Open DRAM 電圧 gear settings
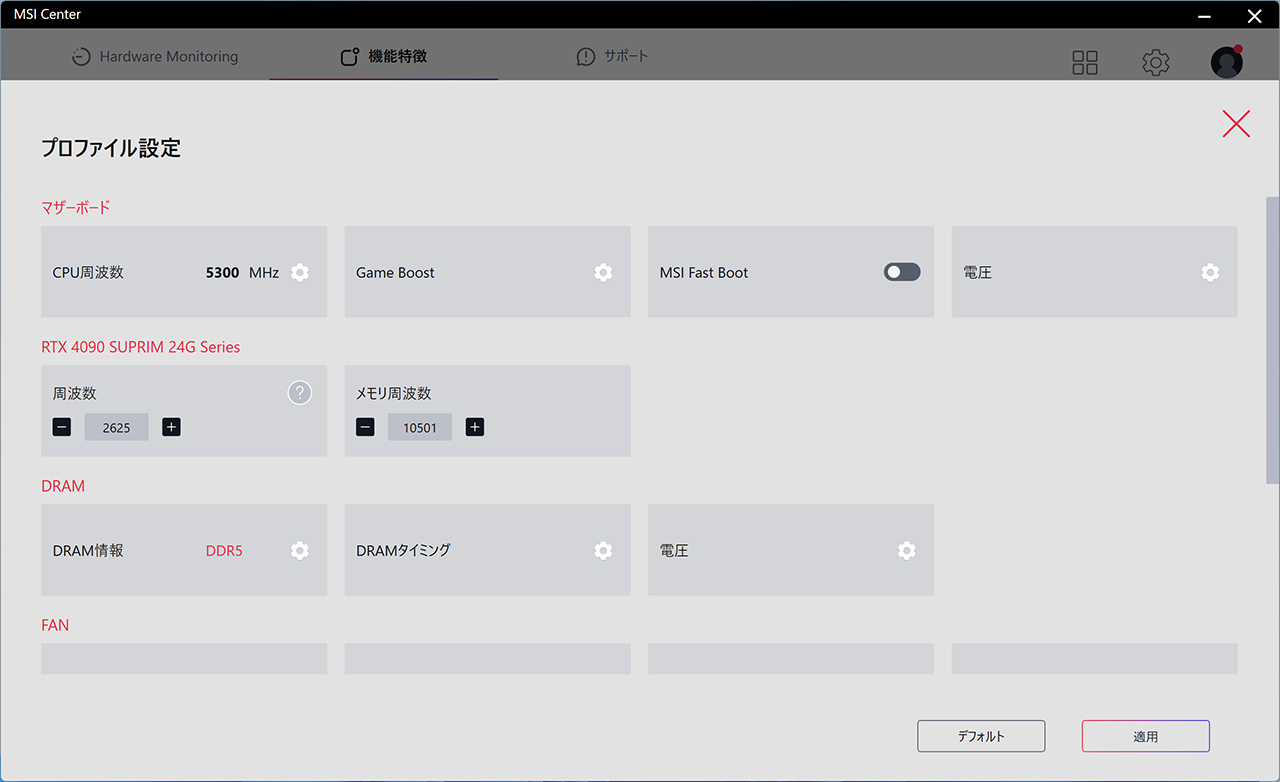The image size is (1280, 782). click(907, 550)
